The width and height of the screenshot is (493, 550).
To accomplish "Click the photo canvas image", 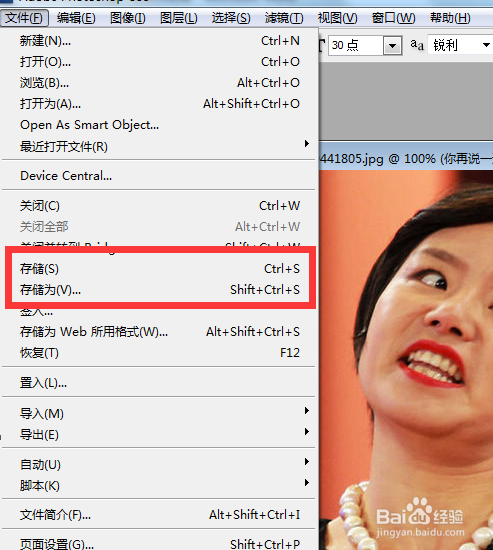I will [x=406, y=360].
